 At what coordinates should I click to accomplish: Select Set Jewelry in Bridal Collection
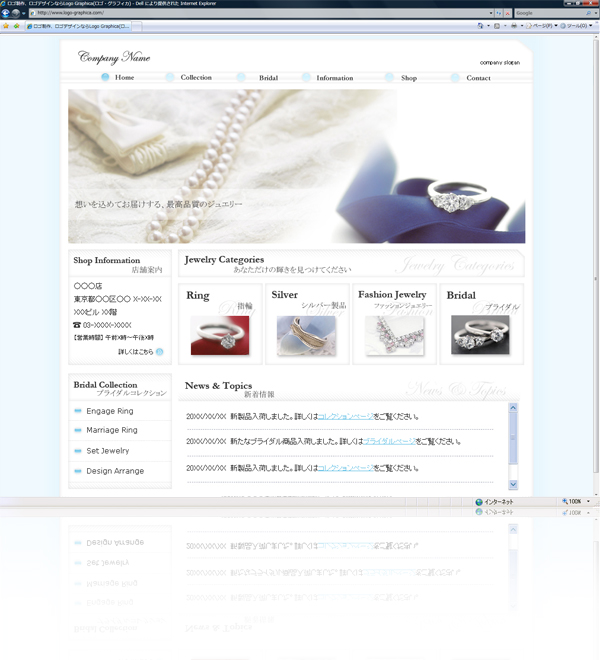(108, 450)
